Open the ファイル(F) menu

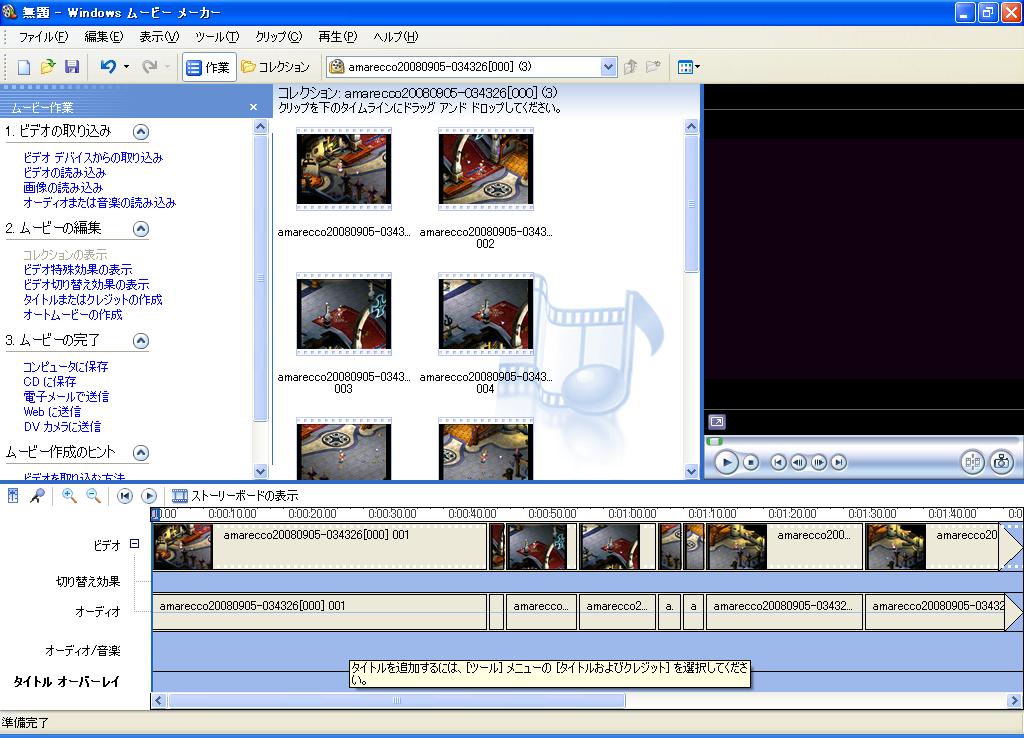coord(44,37)
